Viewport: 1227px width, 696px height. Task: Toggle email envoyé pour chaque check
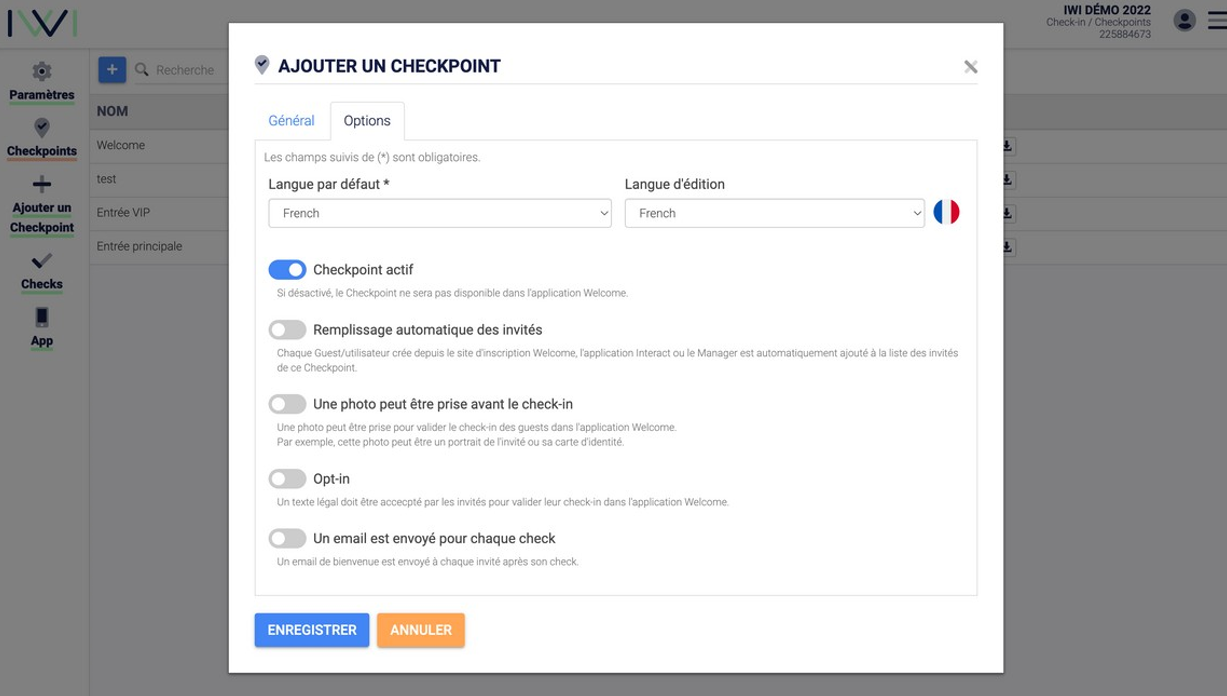click(287, 538)
